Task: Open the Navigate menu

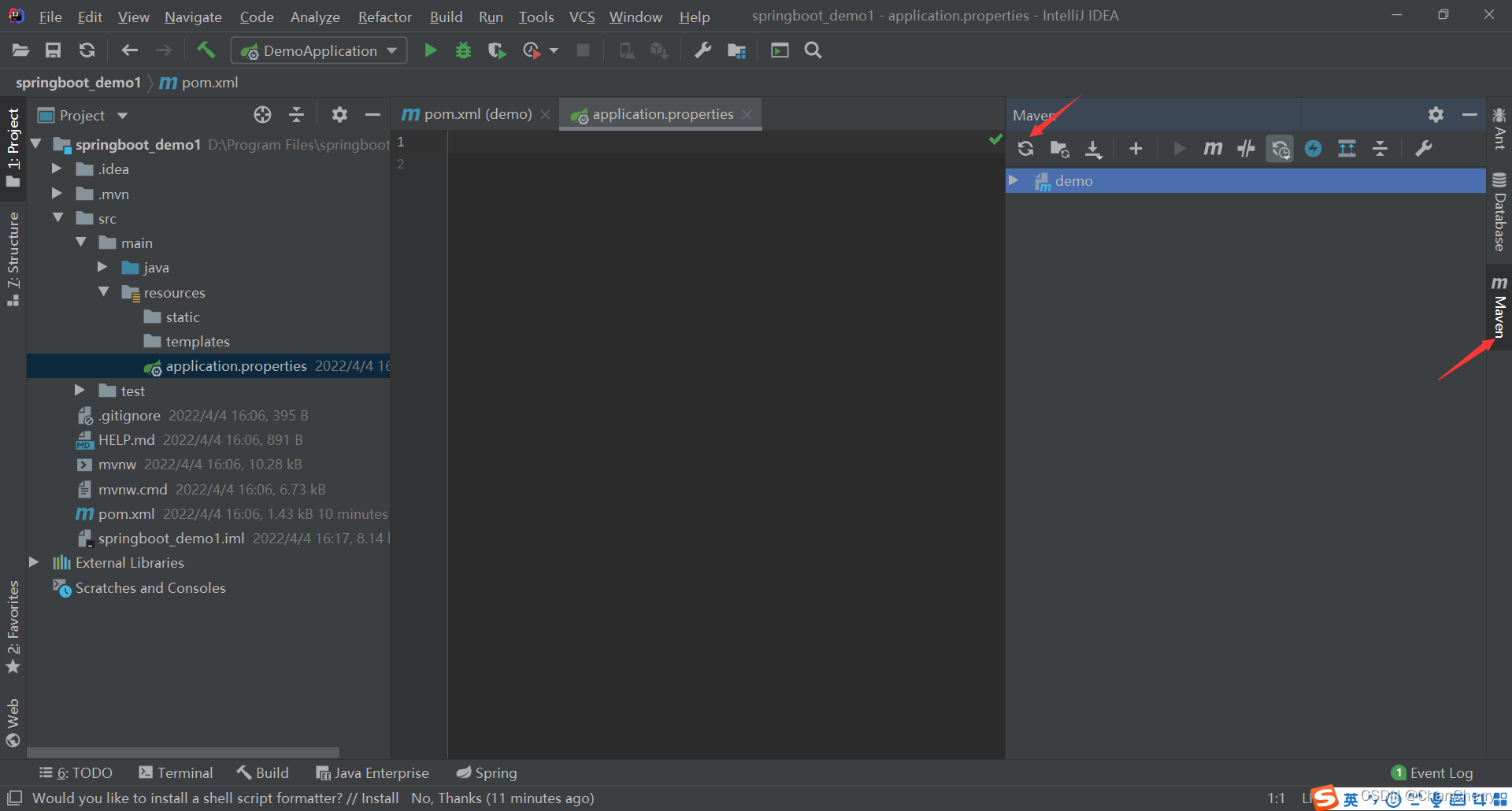Action: (x=193, y=17)
